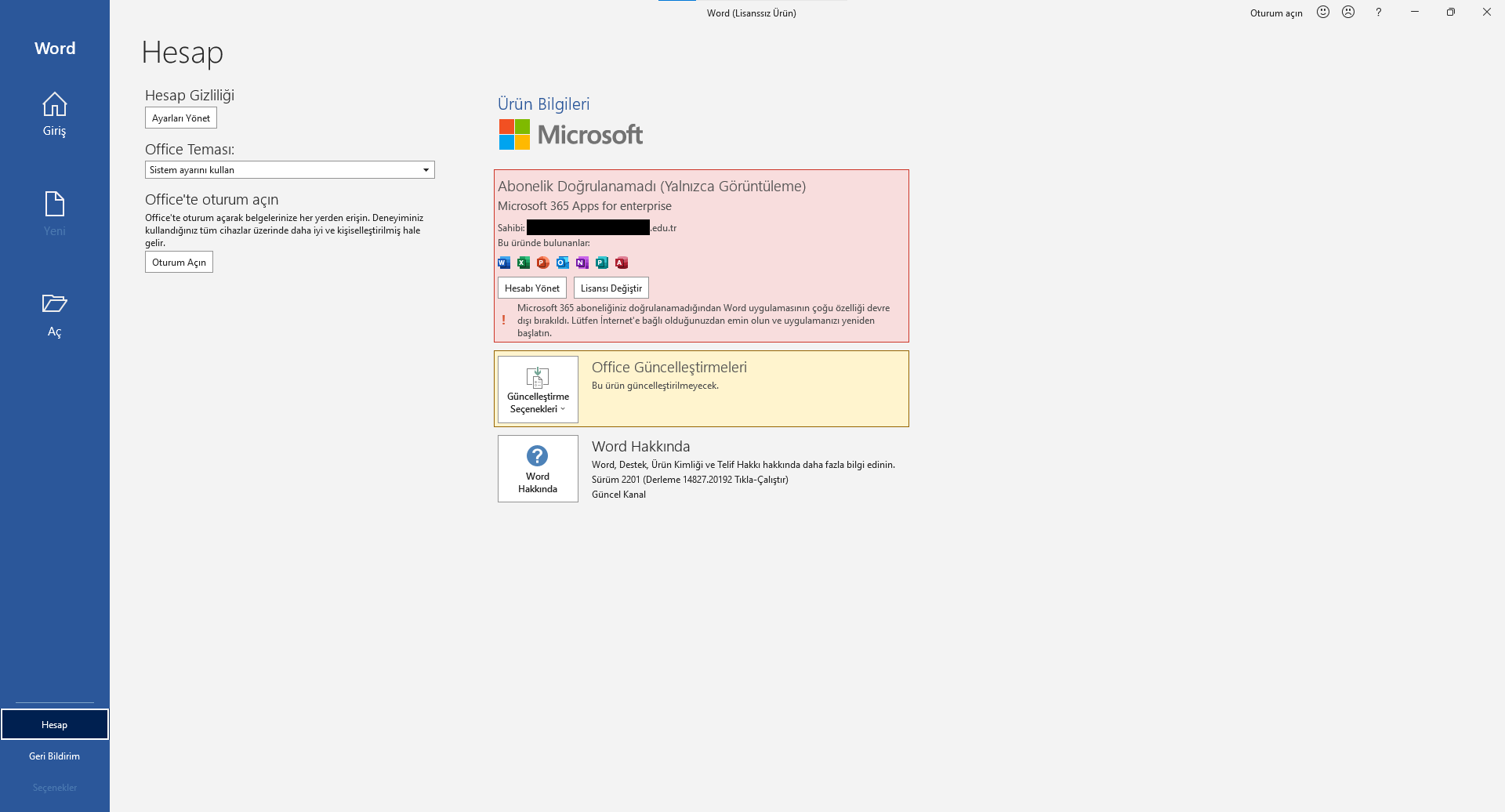1505x812 pixels.
Task: Open the Word Hakkında question mark button
Action: pyautogui.click(x=538, y=469)
